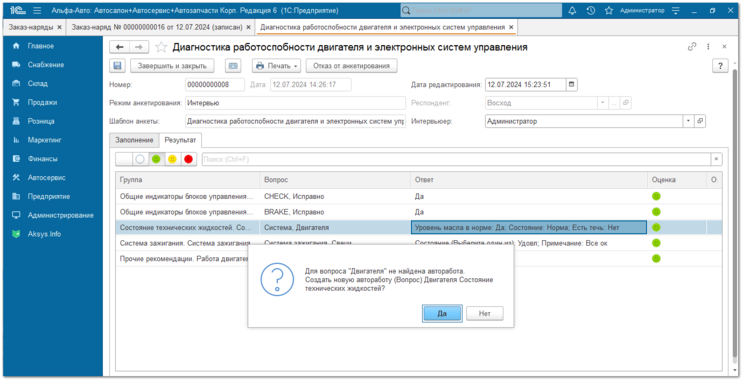Open the Автосервис sidebar section

(x=46, y=178)
